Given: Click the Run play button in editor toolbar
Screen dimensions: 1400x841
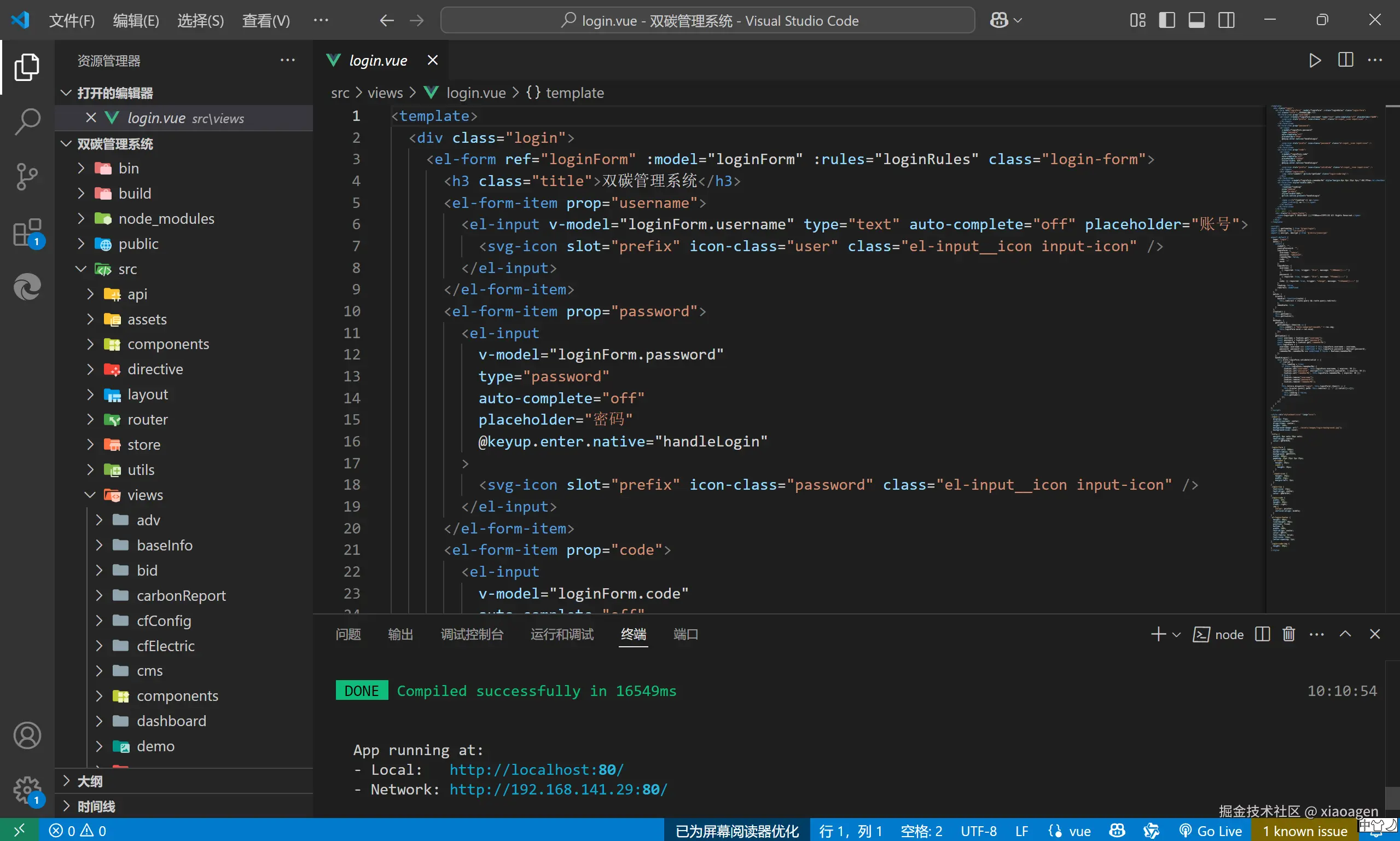Looking at the screenshot, I should 1315,60.
